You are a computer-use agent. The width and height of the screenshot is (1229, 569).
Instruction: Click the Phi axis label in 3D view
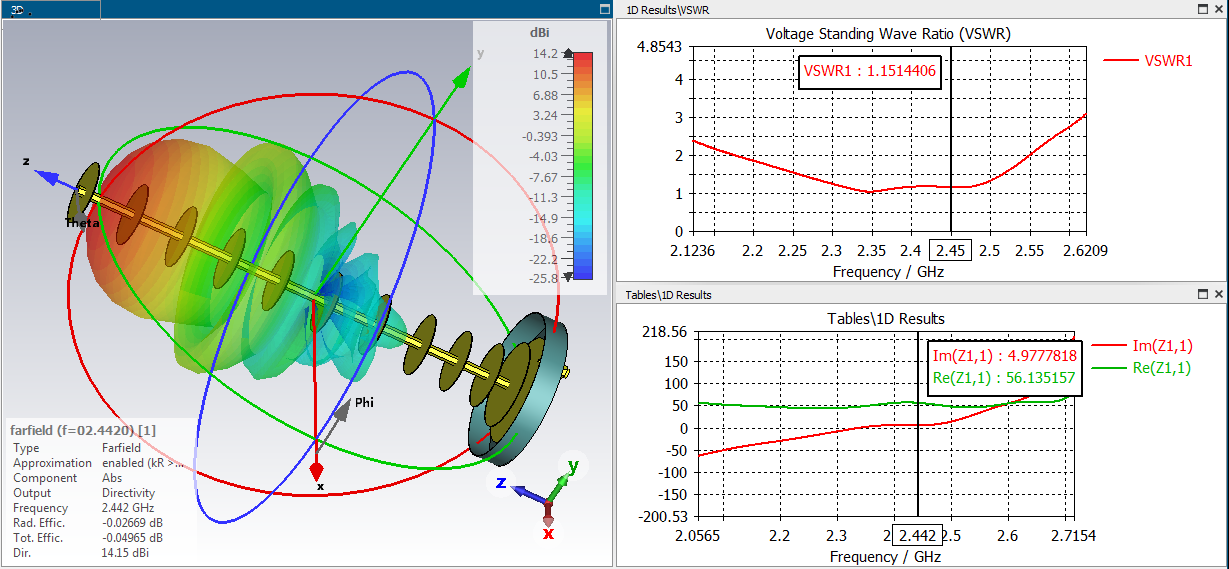pyautogui.click(x=364, y=403)
